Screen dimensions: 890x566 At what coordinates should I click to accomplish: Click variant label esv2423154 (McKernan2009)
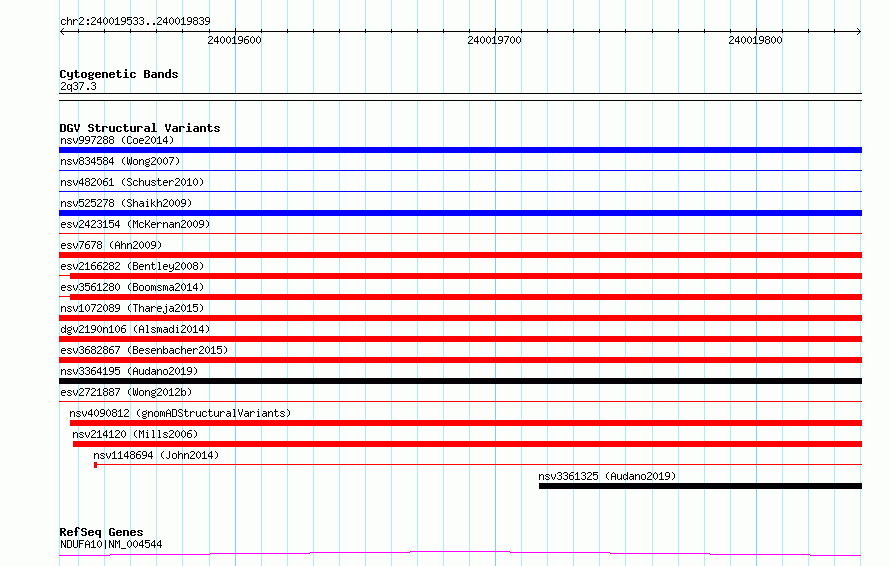(135, 224)
